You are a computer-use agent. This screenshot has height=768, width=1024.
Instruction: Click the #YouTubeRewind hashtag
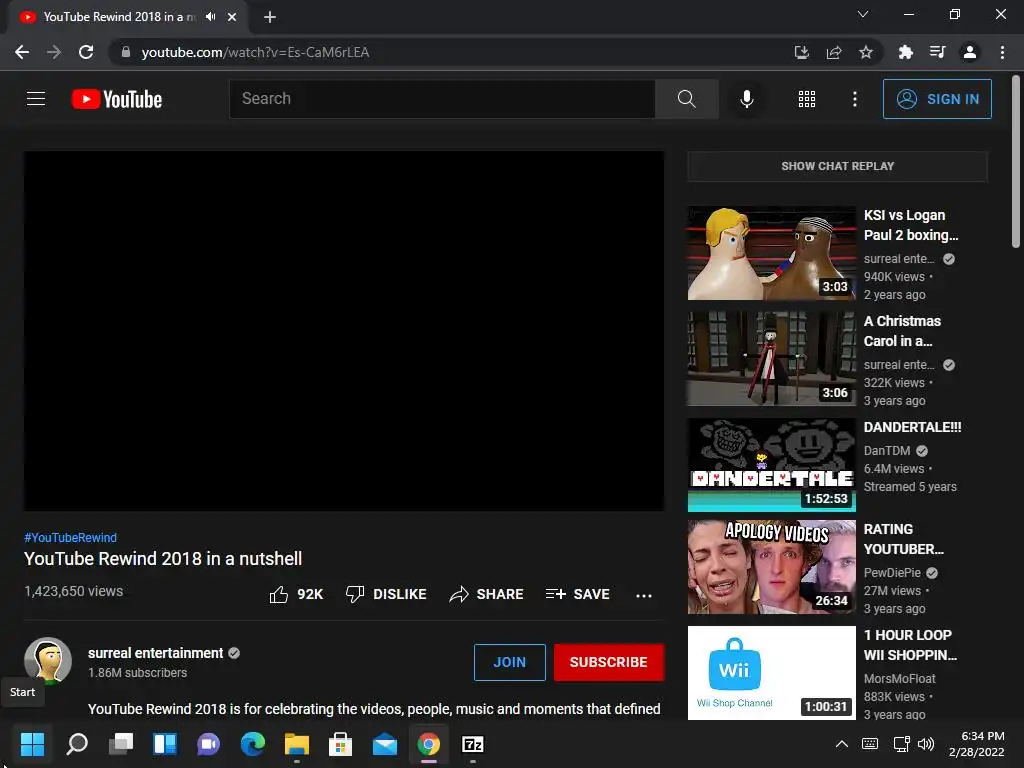coord(71,537)
